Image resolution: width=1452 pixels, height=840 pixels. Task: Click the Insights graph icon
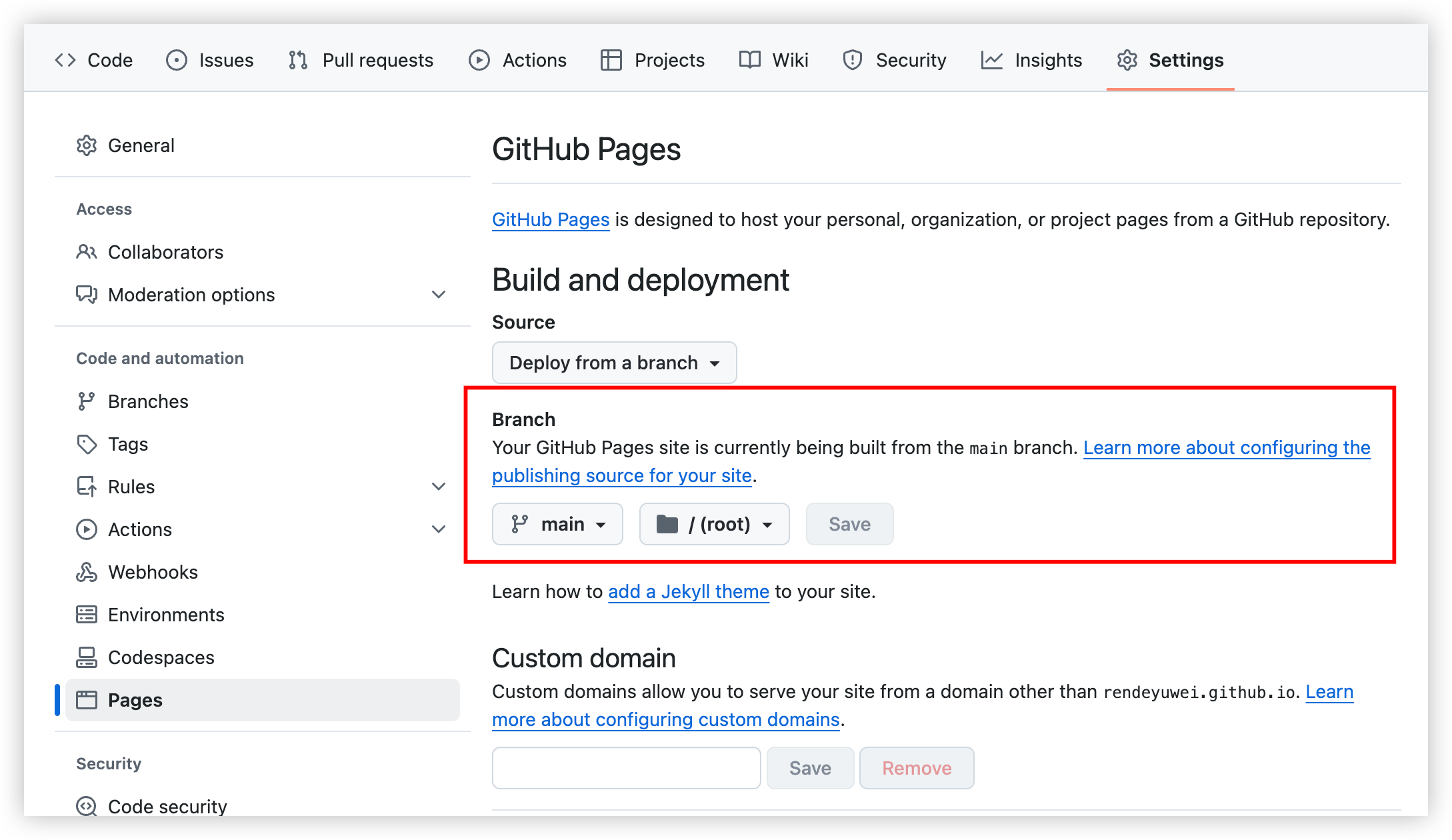[x=992, y=60]
